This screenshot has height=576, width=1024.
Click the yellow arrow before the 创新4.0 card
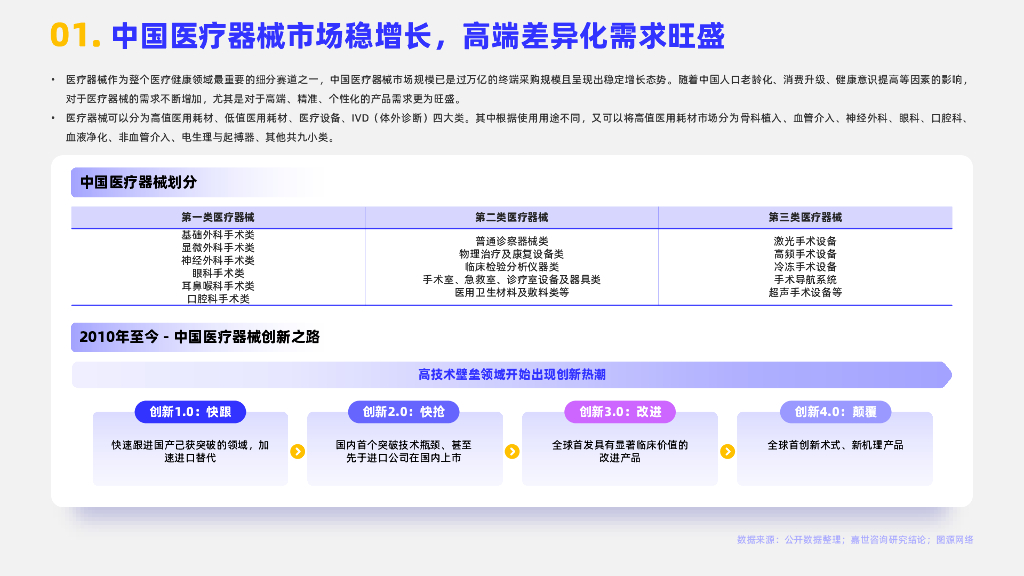point(727,451)
